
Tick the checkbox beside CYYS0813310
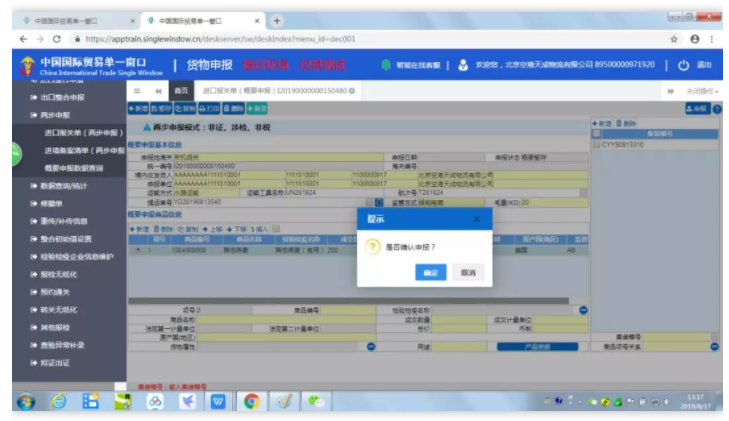click(x=597, y=145)
